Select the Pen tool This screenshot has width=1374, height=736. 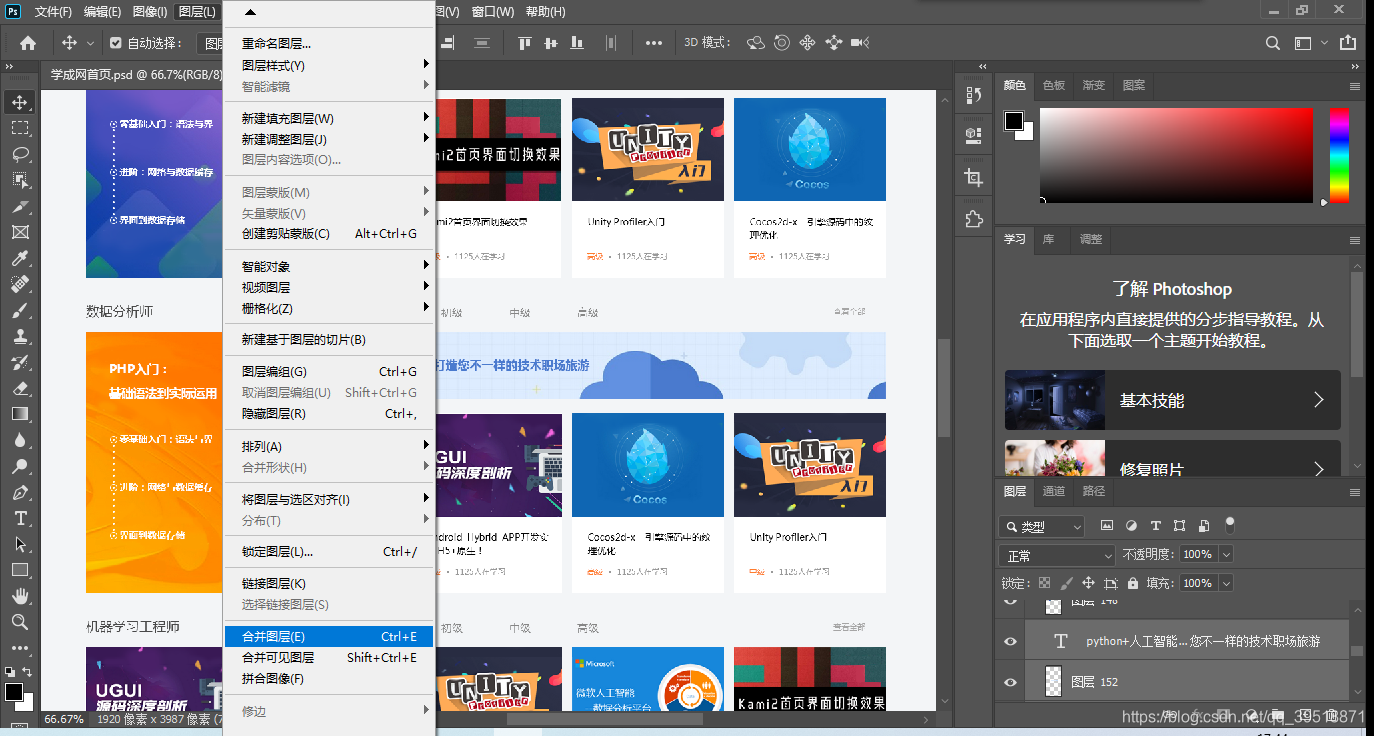point(20,492)
